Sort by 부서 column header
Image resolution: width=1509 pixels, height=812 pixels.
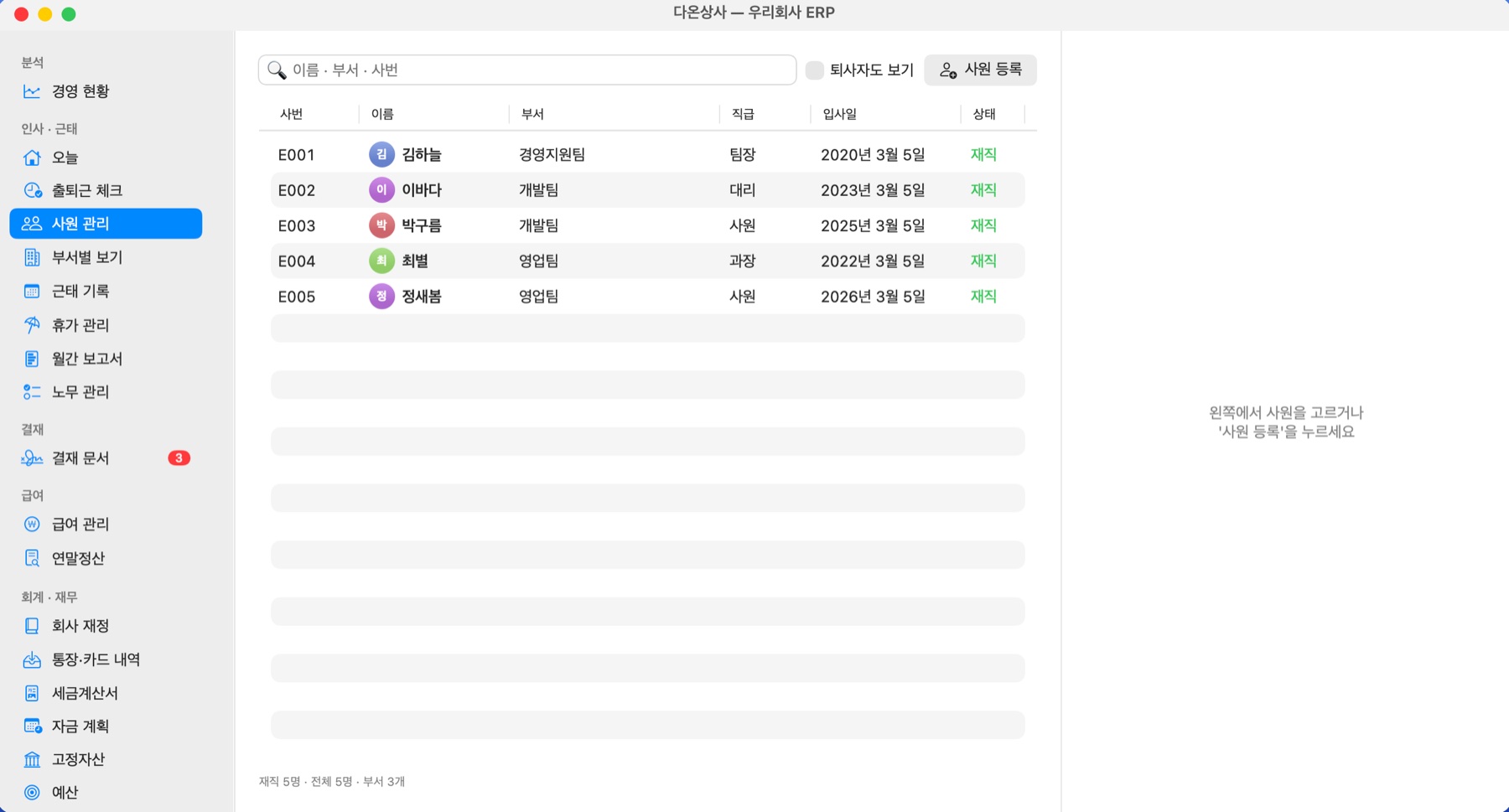point(532,114)
